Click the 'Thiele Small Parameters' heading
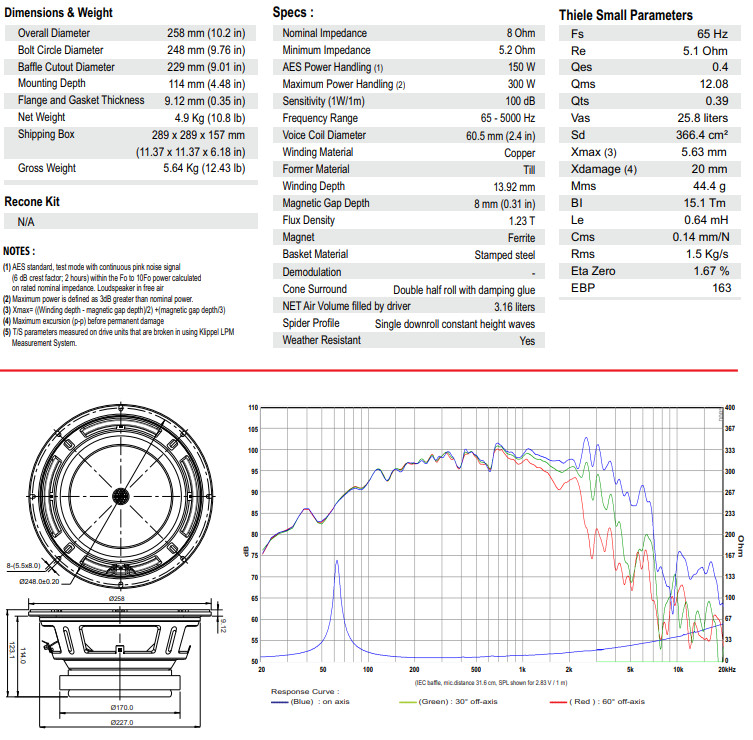 [626, 15]
